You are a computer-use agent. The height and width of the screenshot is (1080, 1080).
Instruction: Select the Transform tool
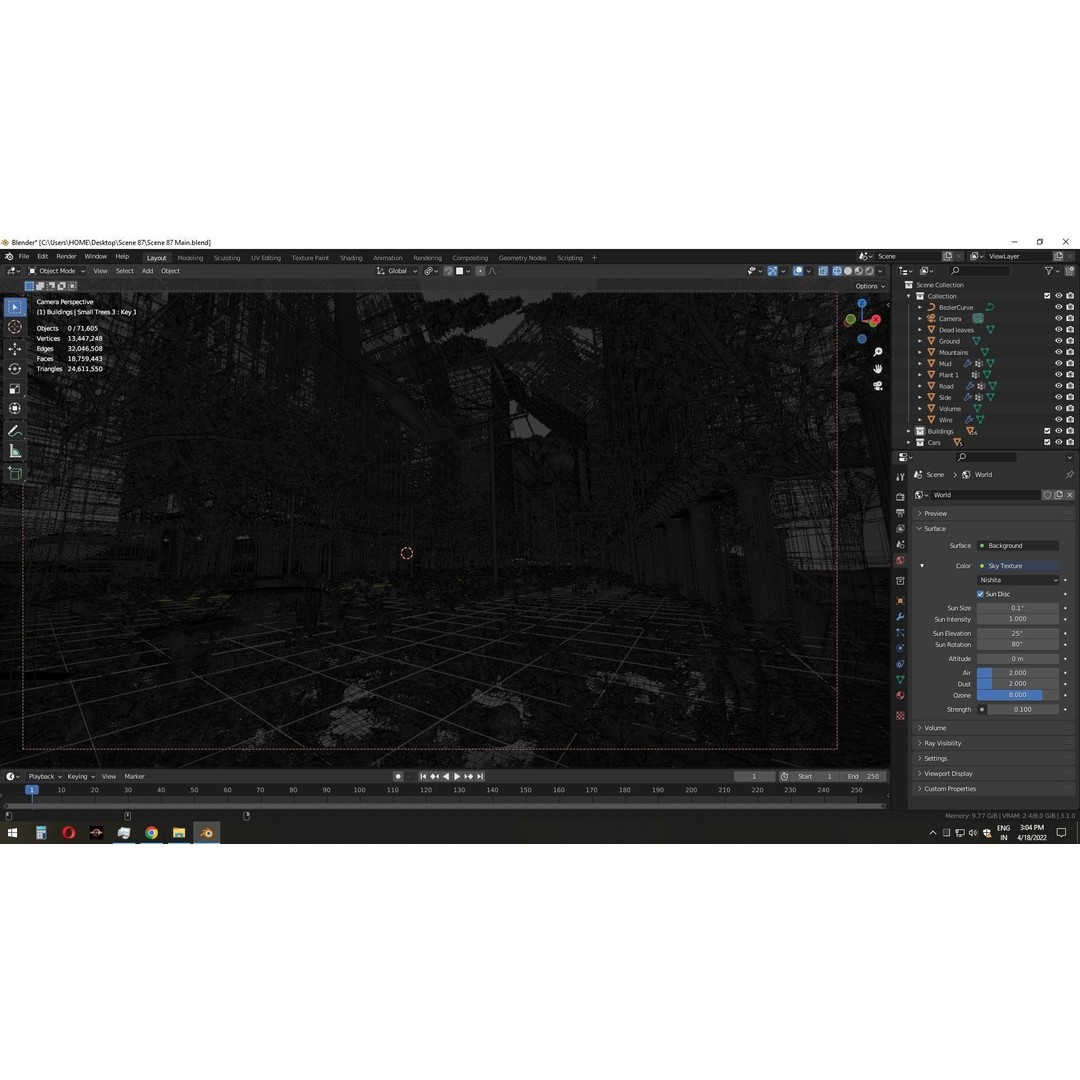(14, 409)
